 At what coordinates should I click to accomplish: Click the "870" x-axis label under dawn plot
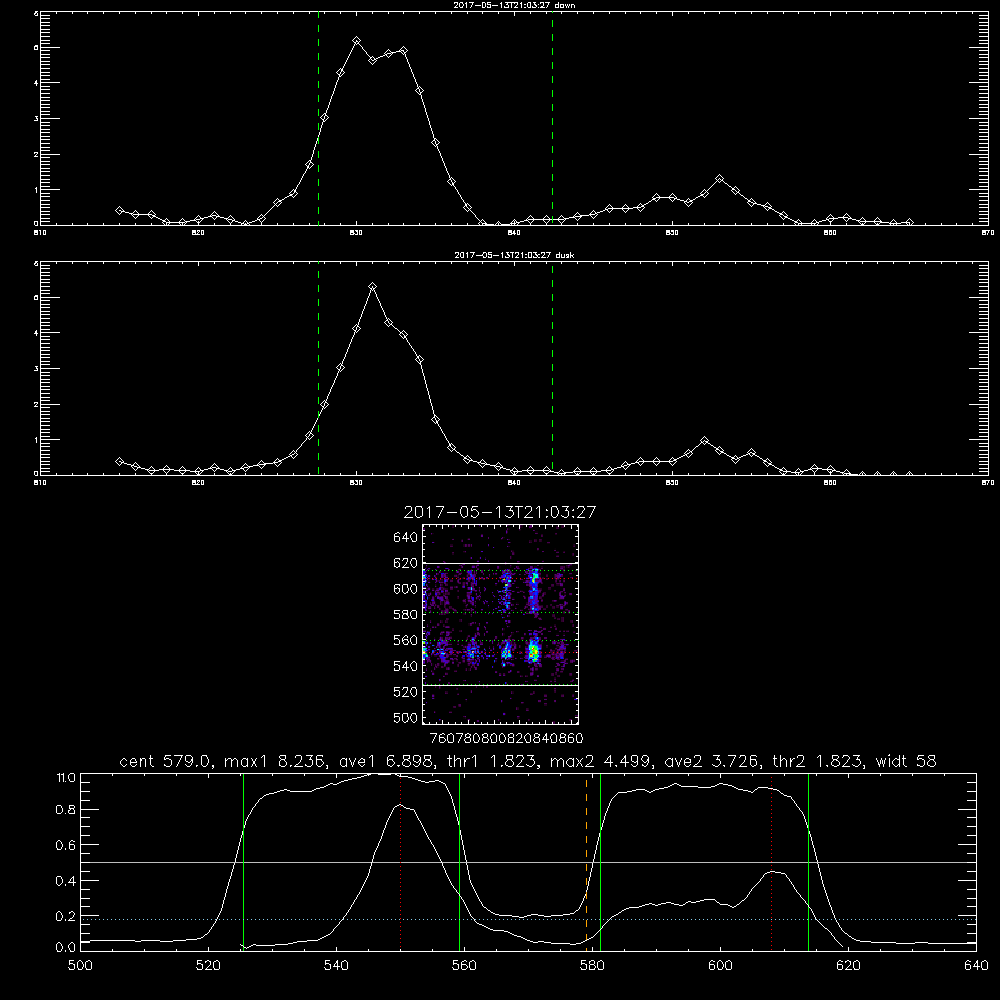pyautogui.click(x=987, y=233)
